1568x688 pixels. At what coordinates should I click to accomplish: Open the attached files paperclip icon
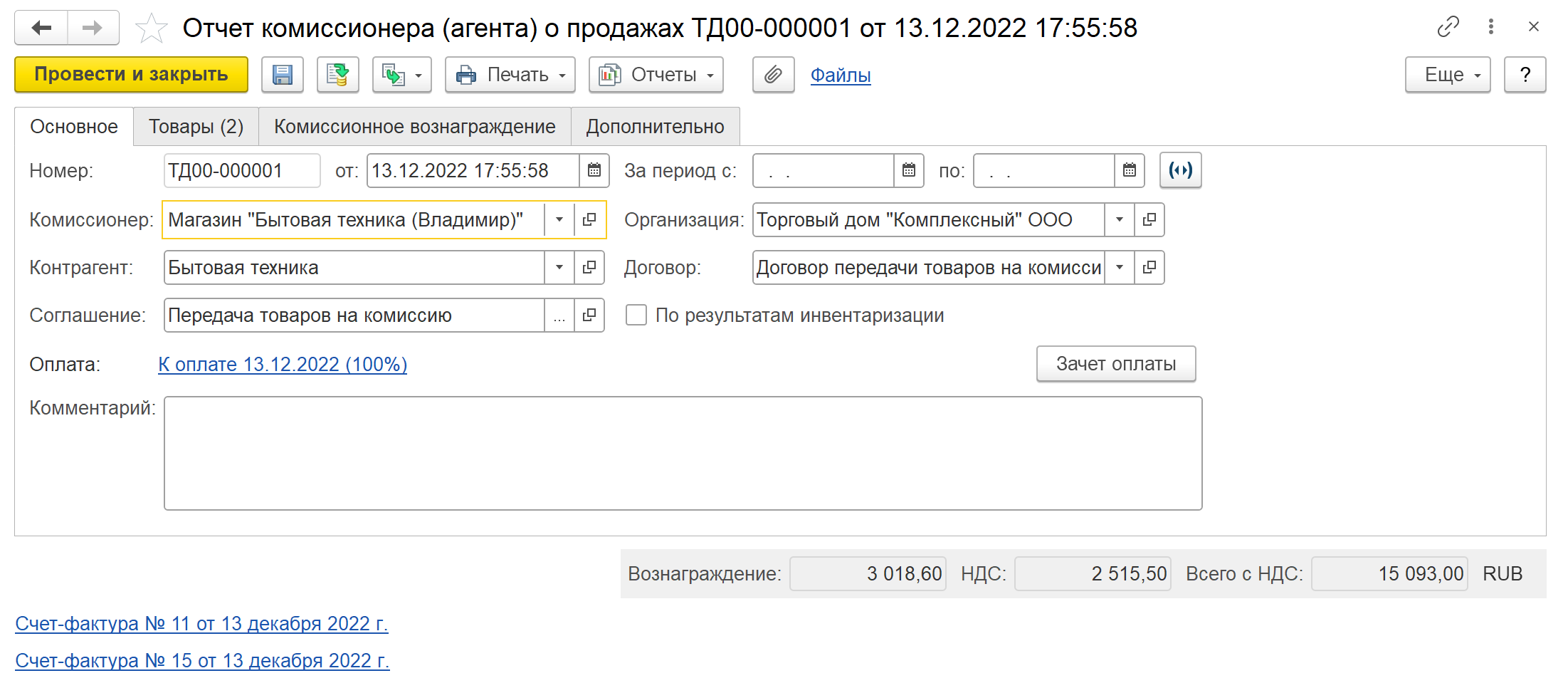pos(773,75)
